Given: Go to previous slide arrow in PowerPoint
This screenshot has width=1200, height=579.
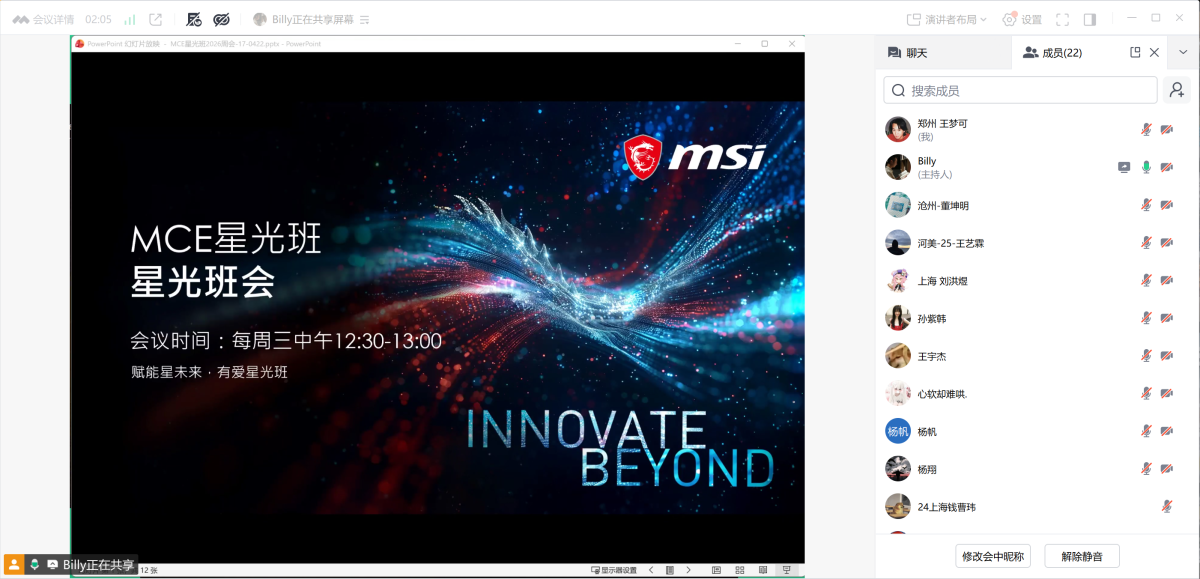Looking at the screenshot, I should point(651,570).
